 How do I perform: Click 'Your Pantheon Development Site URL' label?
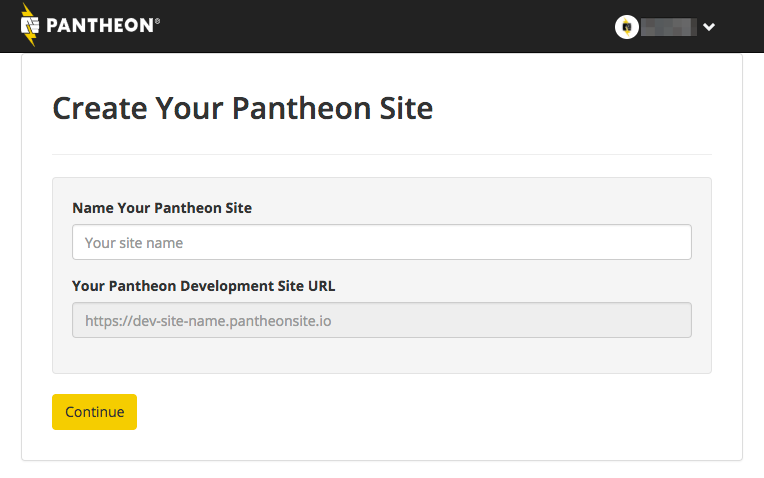pos(204,286)
